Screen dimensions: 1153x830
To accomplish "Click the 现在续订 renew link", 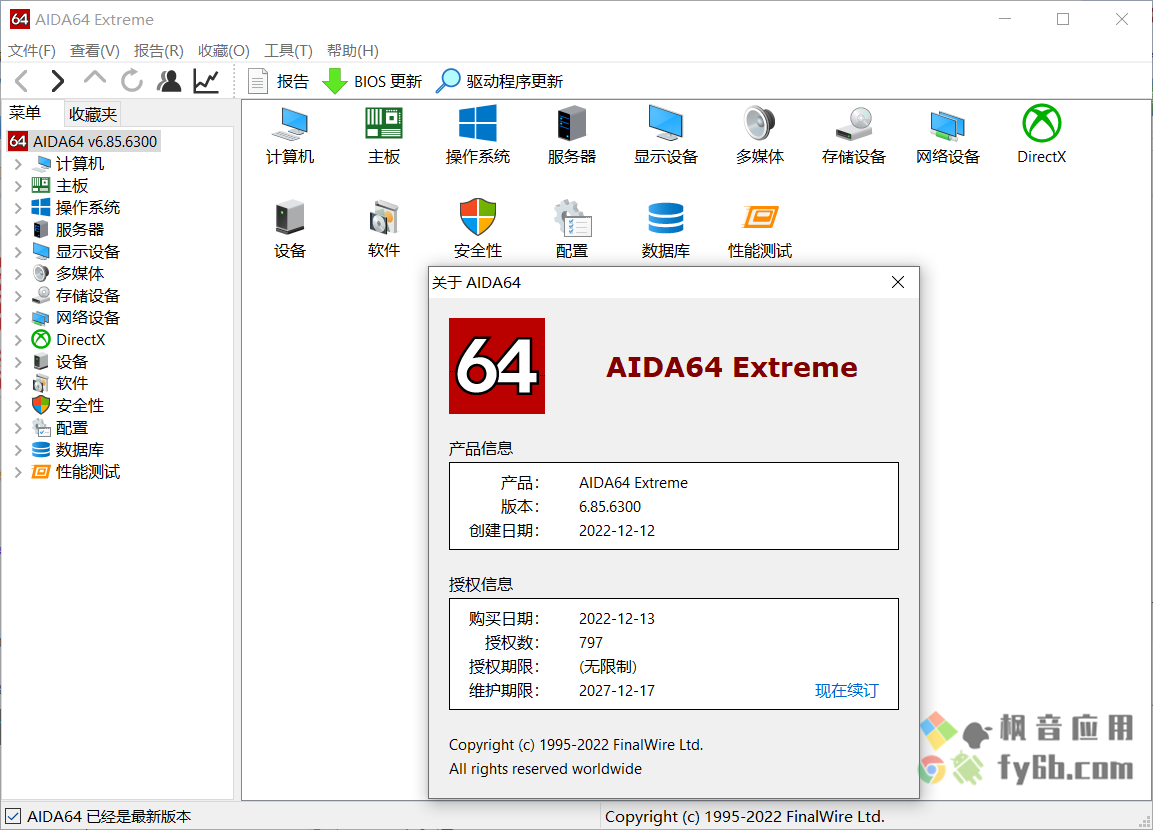I will click(846, 690).
